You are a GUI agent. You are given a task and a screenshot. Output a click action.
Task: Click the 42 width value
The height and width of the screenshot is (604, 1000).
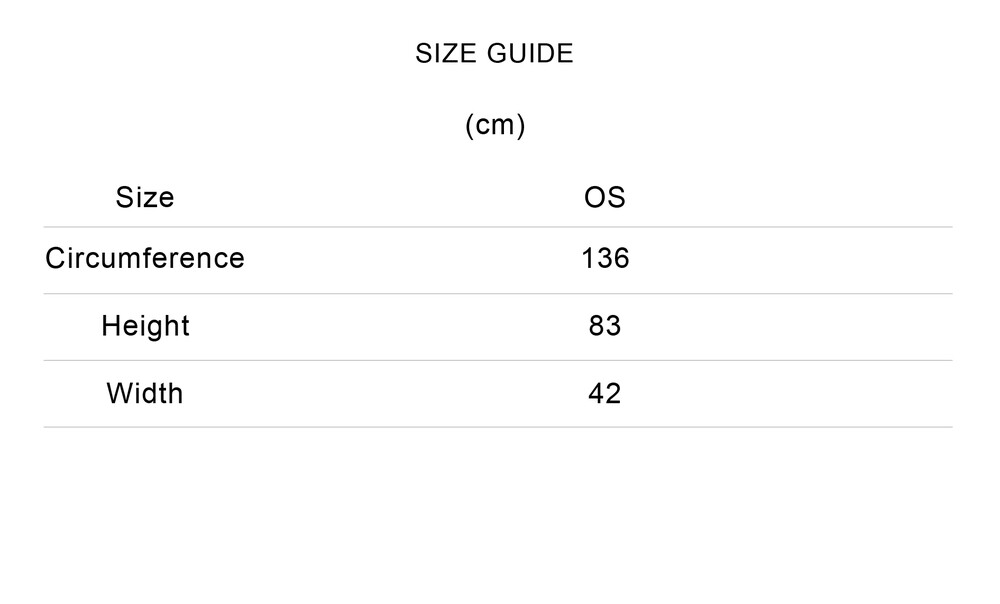[605, 393]
